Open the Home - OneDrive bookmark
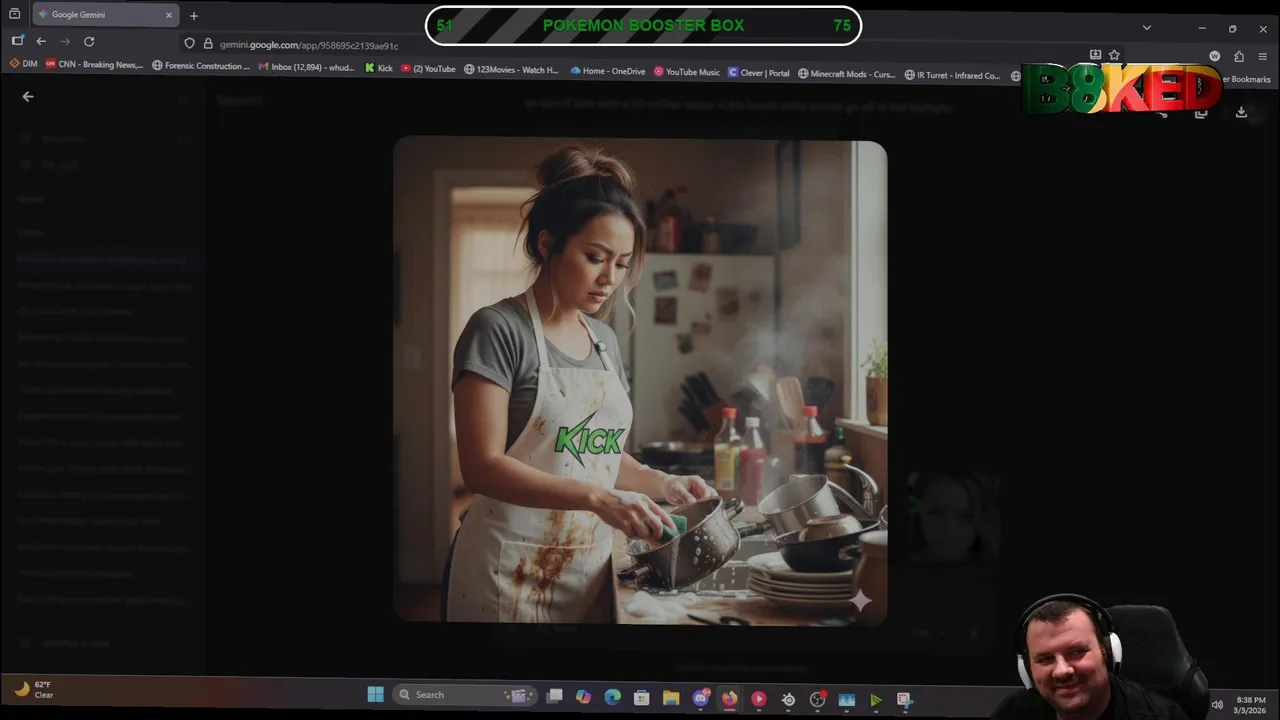 (608, 71)
